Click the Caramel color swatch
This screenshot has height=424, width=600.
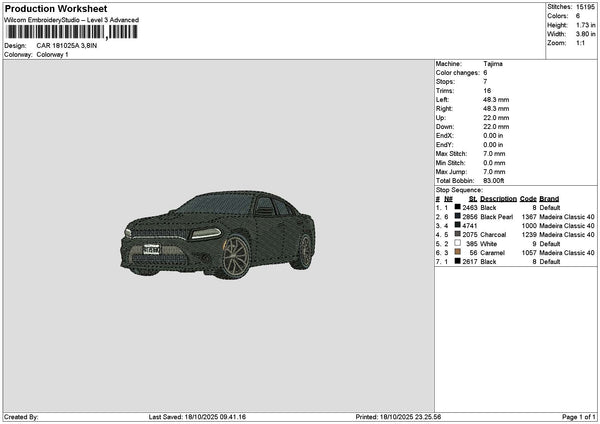[x=457, y=252]
